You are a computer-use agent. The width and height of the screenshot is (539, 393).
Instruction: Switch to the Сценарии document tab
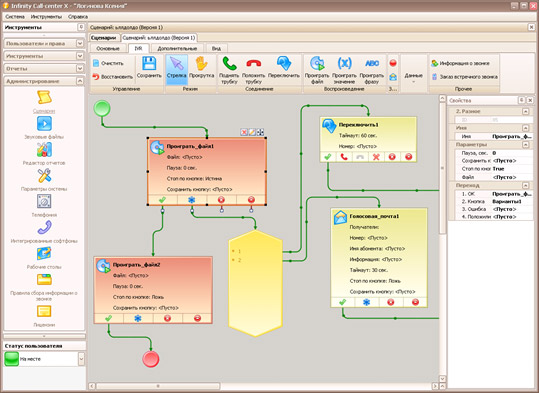point(104,37)
